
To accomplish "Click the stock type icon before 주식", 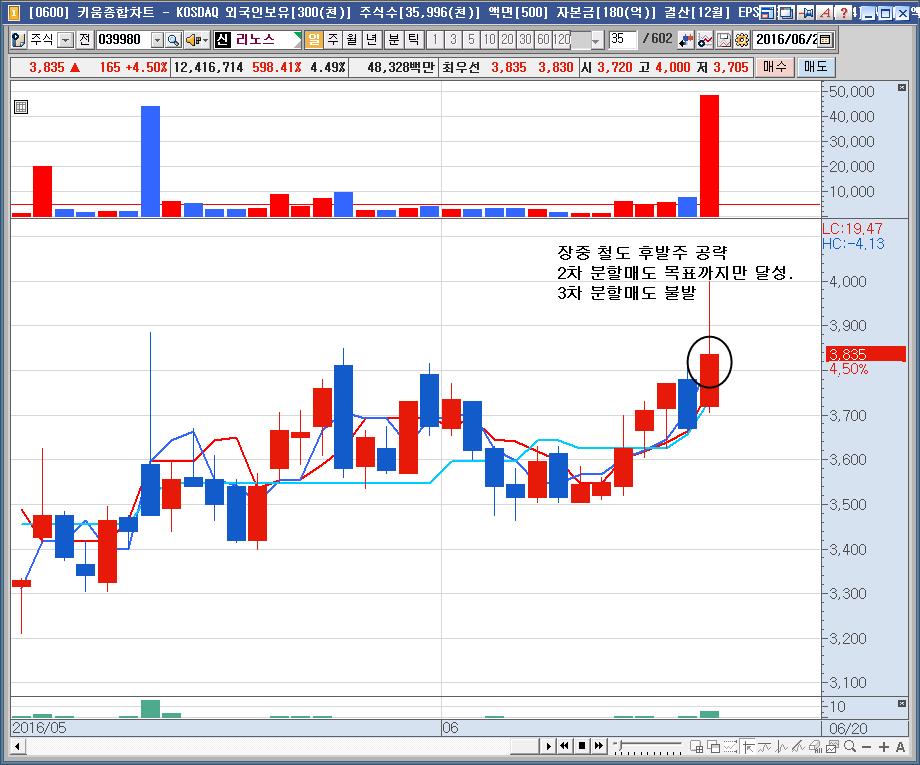I will (19, 40).
